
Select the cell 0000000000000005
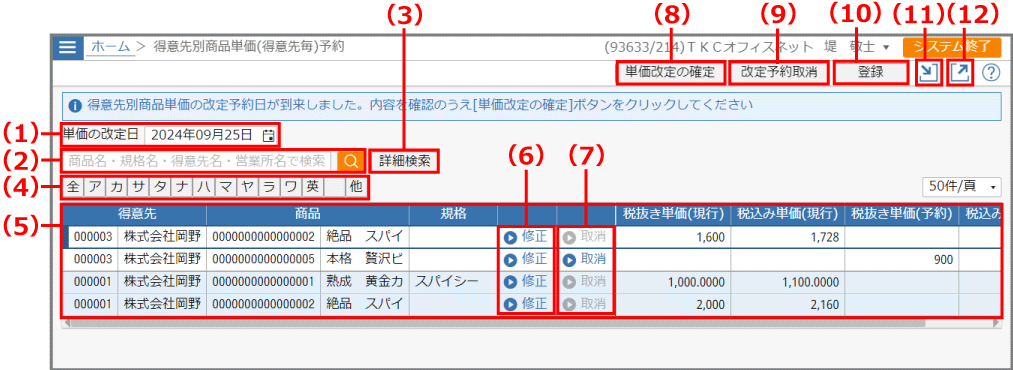click(x=263, y=260)
